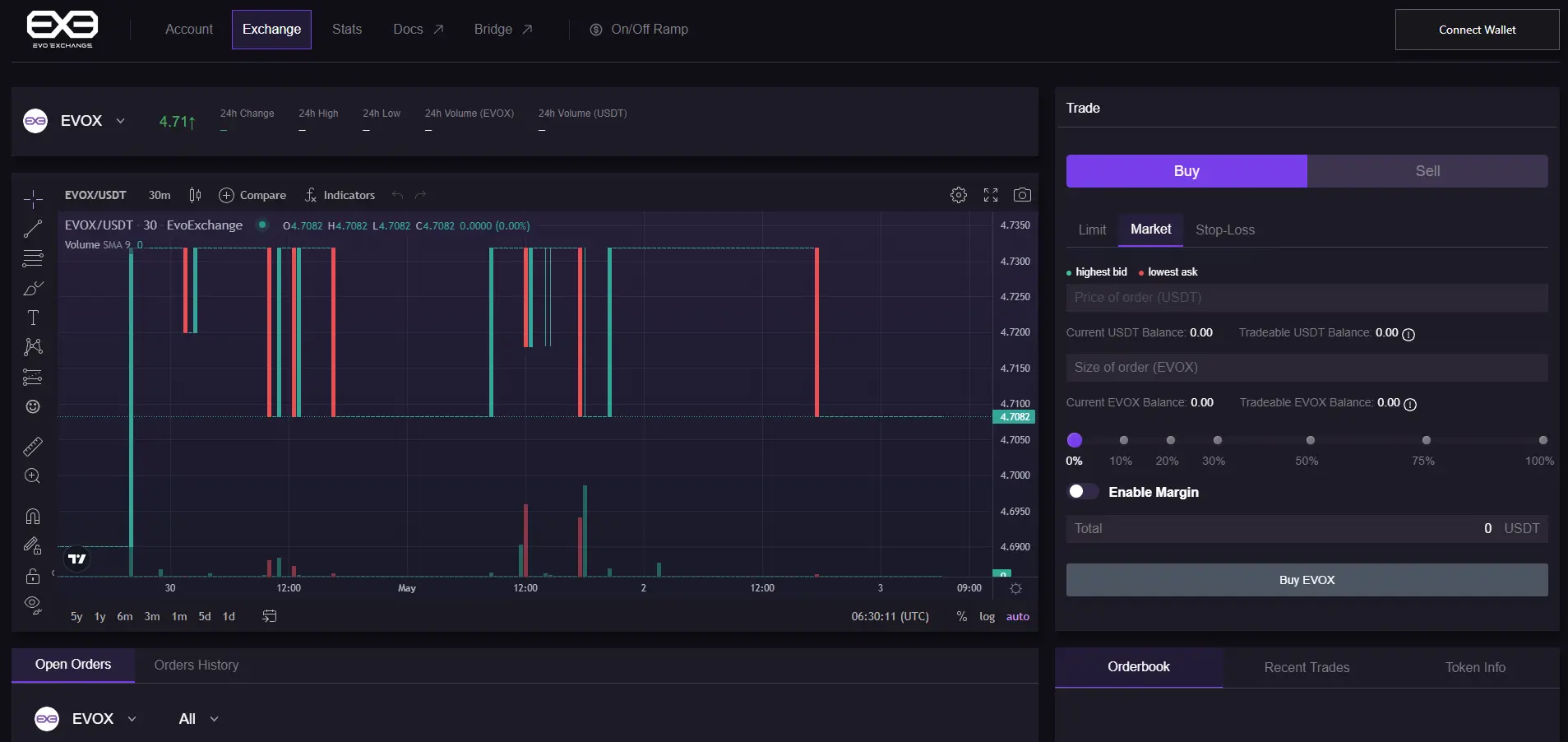Screen dimensions: 1568x742
Task: Select the crosshair cursor tool
Action: pyautogui.click(x=33, y=198)
